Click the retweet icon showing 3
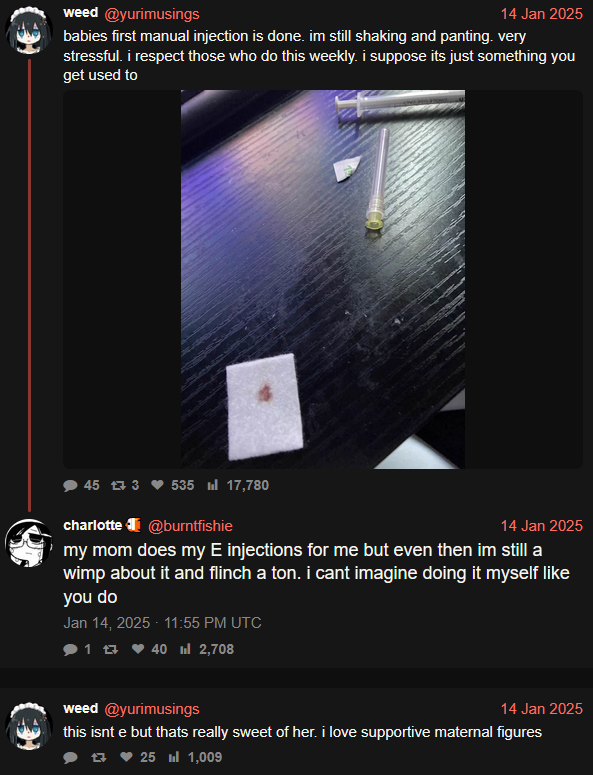593x775 pixels. point(118,485)
